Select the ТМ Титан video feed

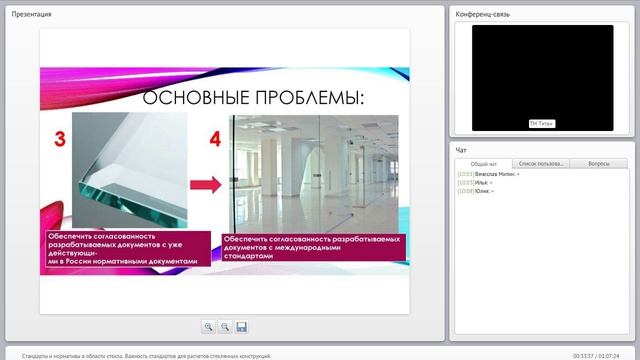(x=542, y=78)
